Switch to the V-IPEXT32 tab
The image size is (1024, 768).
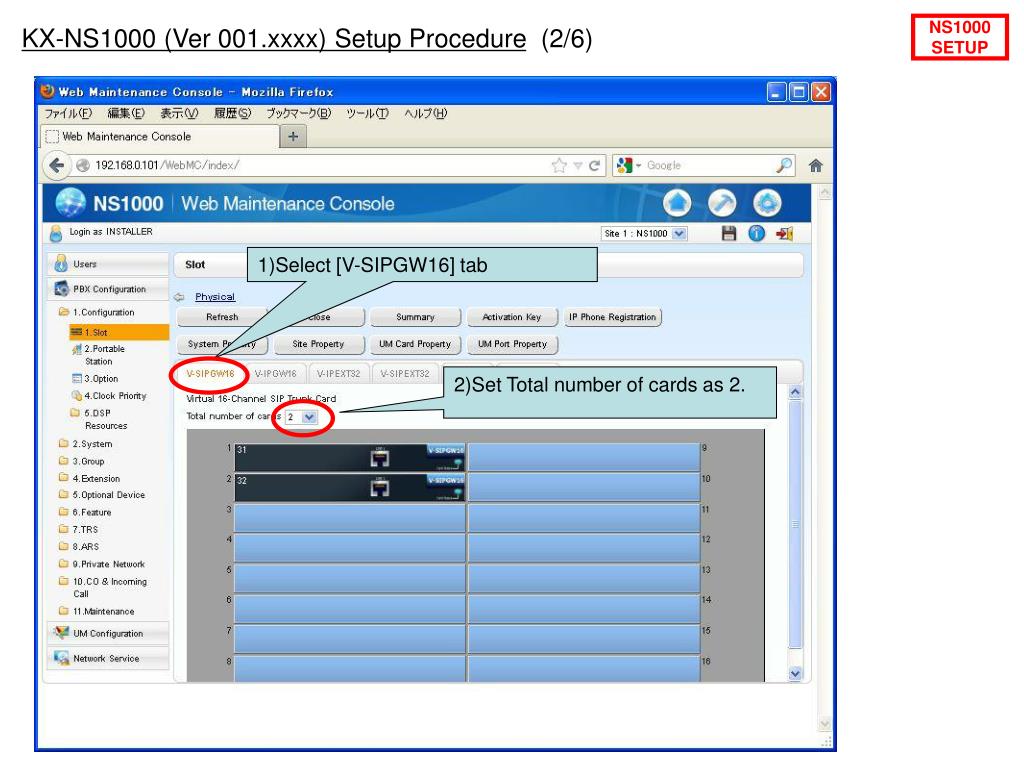[x=338, y=374]
